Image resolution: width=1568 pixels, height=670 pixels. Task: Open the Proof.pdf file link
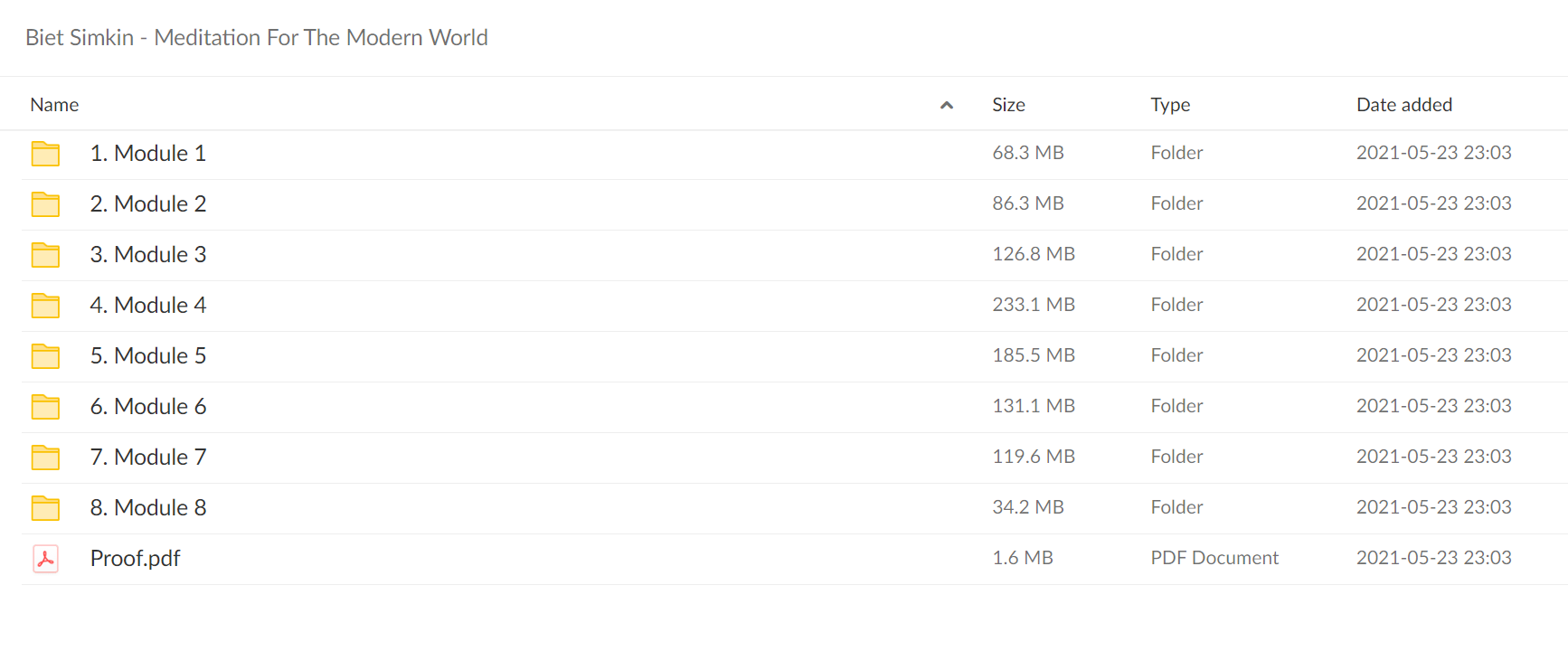click(135, 559)
